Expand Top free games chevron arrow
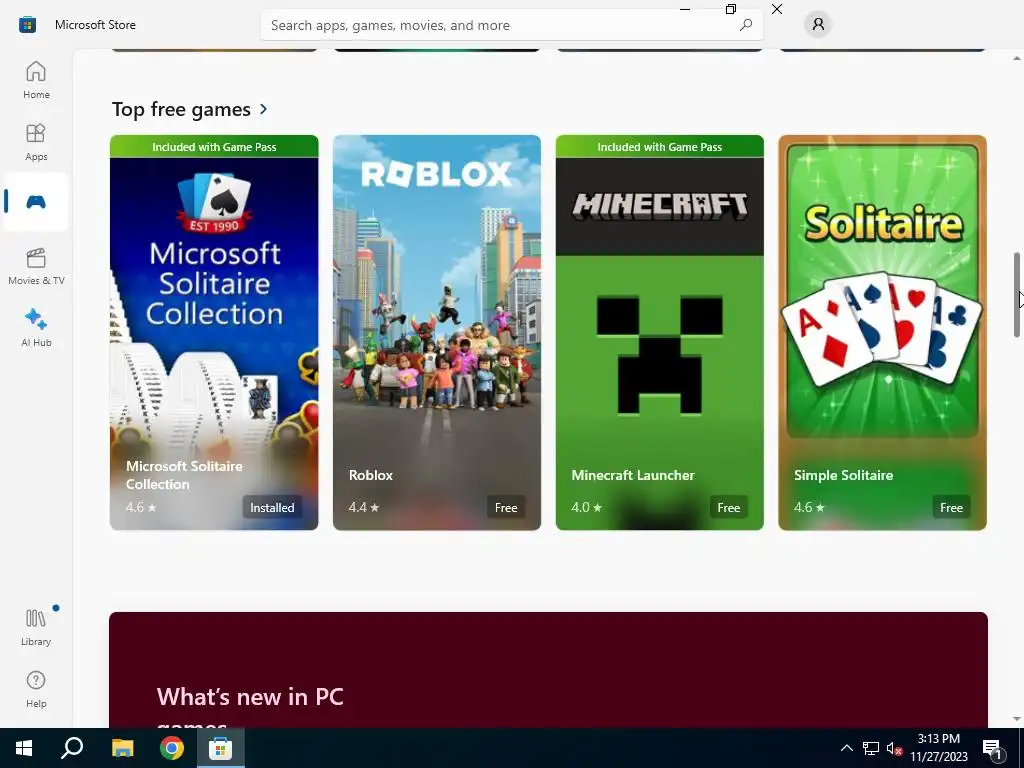 [x=264, y=109]
